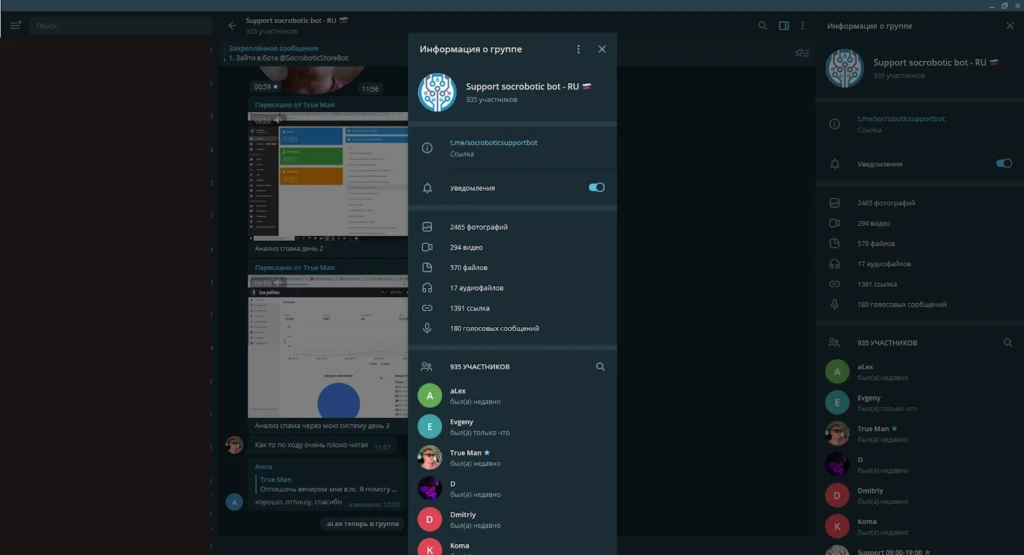Toggle notifications switch in the dialog
This screenshot has height=555, width=1024.
[x=596, y=187]
